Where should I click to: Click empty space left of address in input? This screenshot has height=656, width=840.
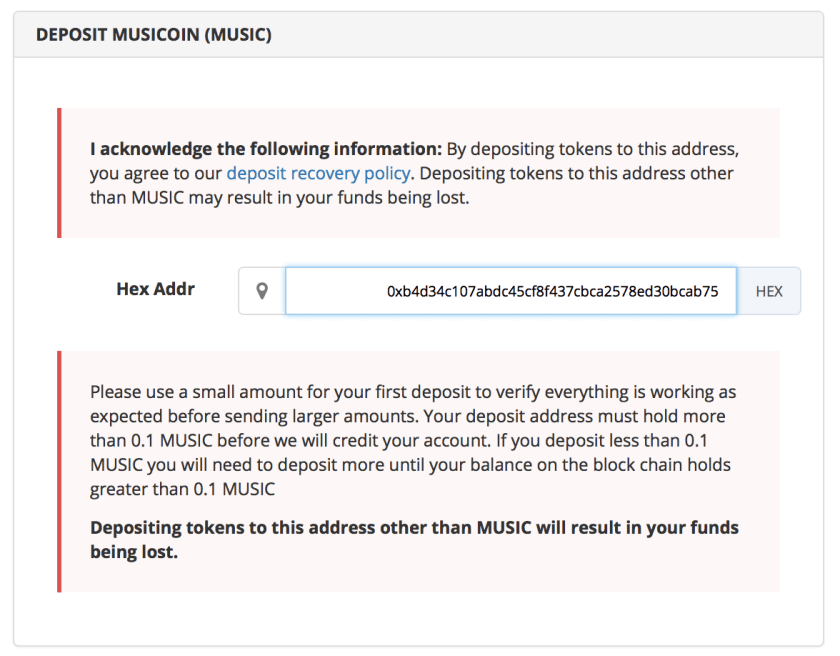pos(330,291)
